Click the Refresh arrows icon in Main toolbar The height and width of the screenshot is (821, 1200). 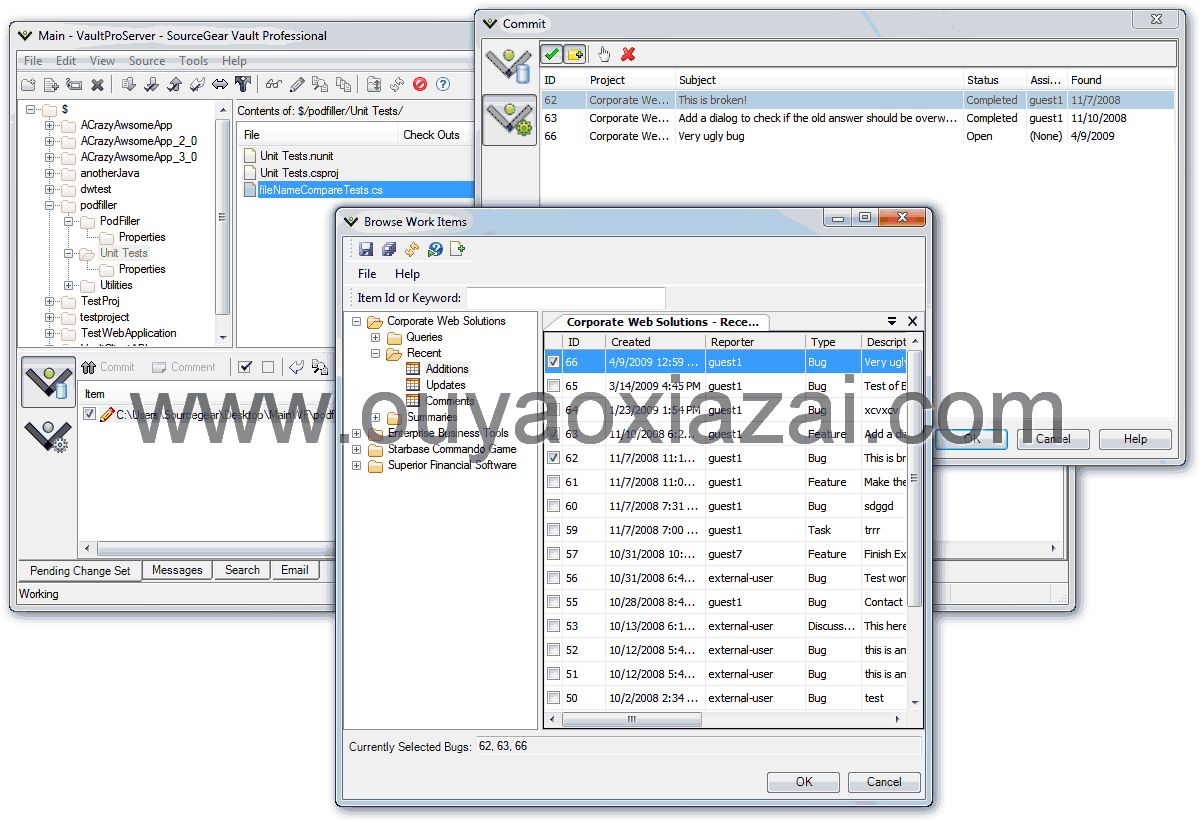(397, 85)
